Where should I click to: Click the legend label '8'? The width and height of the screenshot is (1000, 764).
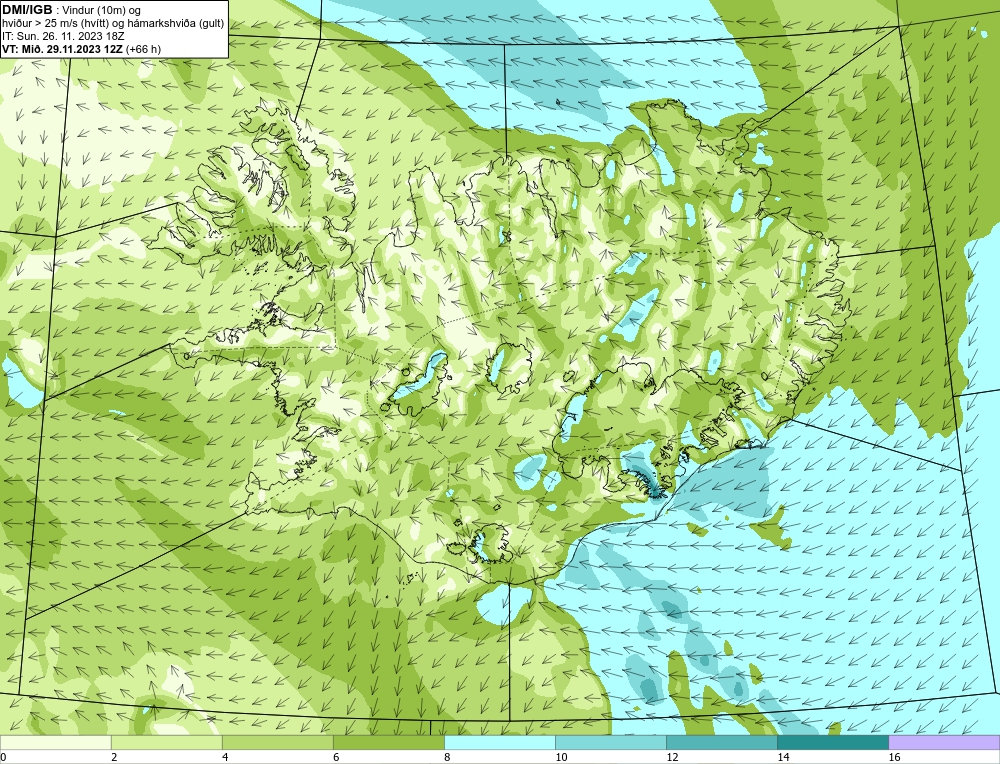447,758
